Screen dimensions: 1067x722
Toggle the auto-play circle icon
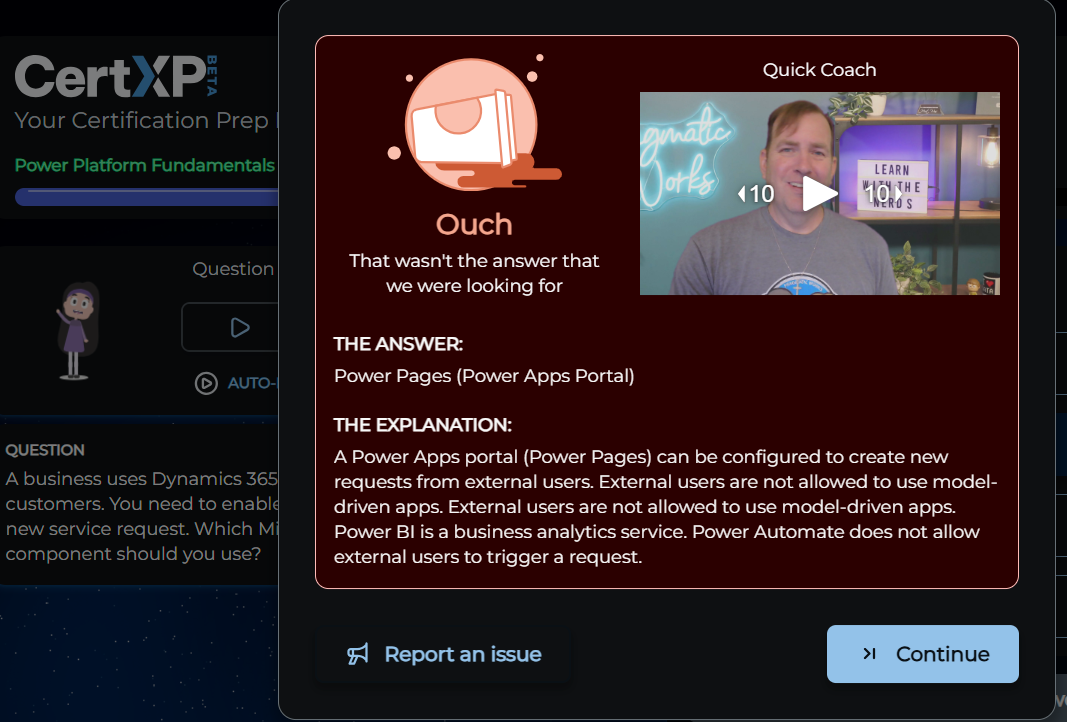(206, 383)
